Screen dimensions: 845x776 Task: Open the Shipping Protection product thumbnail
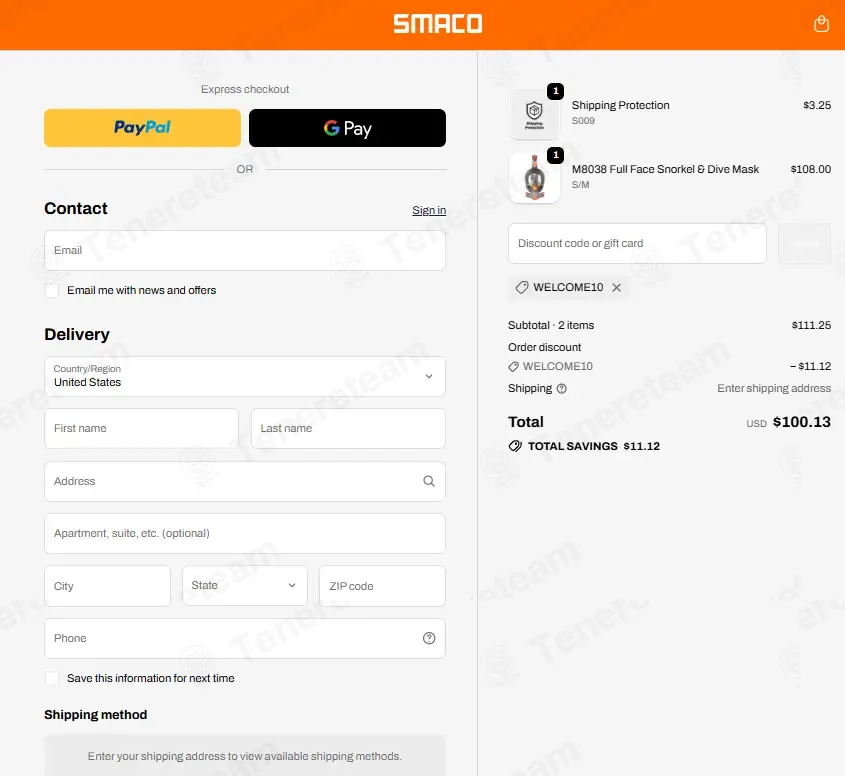534,114
